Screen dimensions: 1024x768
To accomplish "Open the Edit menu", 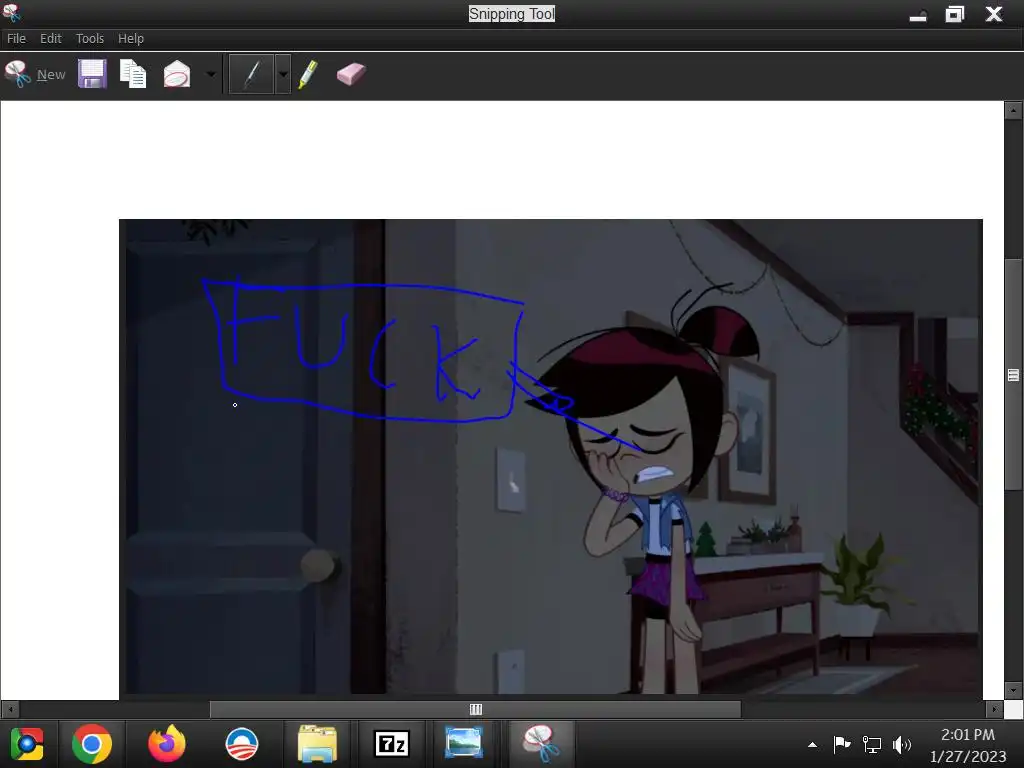I will pos(50,39).
